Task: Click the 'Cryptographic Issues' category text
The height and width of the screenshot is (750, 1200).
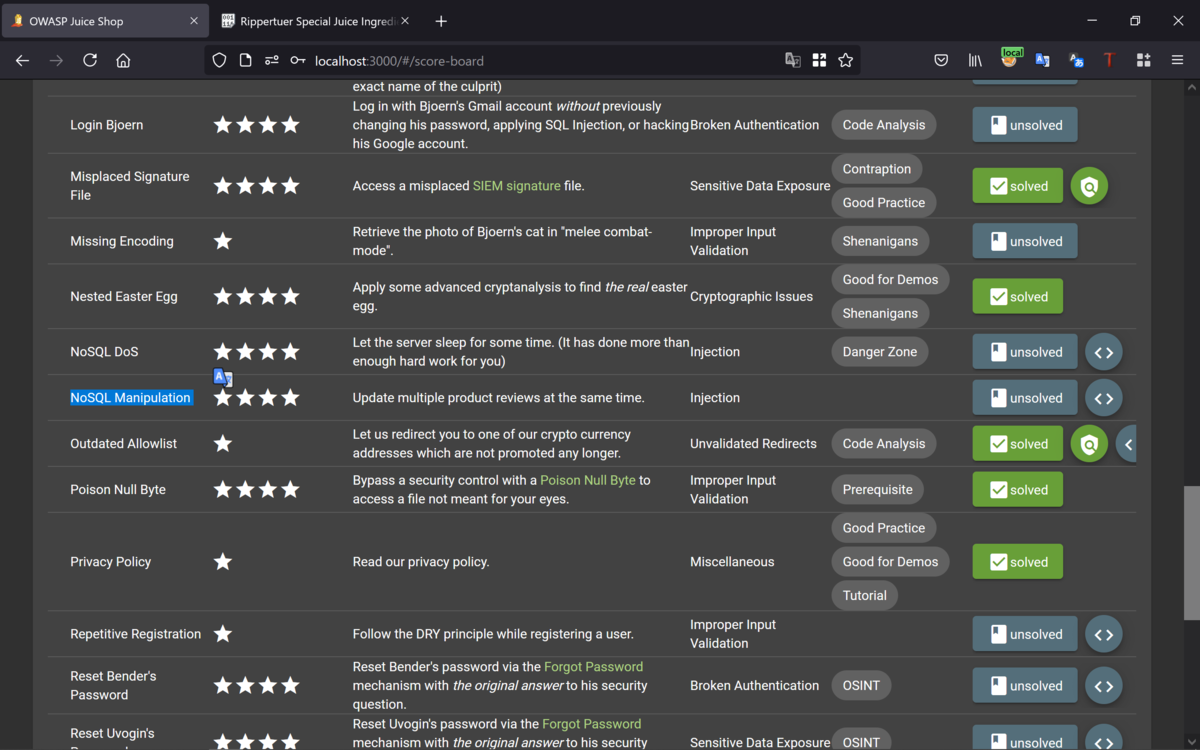Action: (x=752, y=297)
